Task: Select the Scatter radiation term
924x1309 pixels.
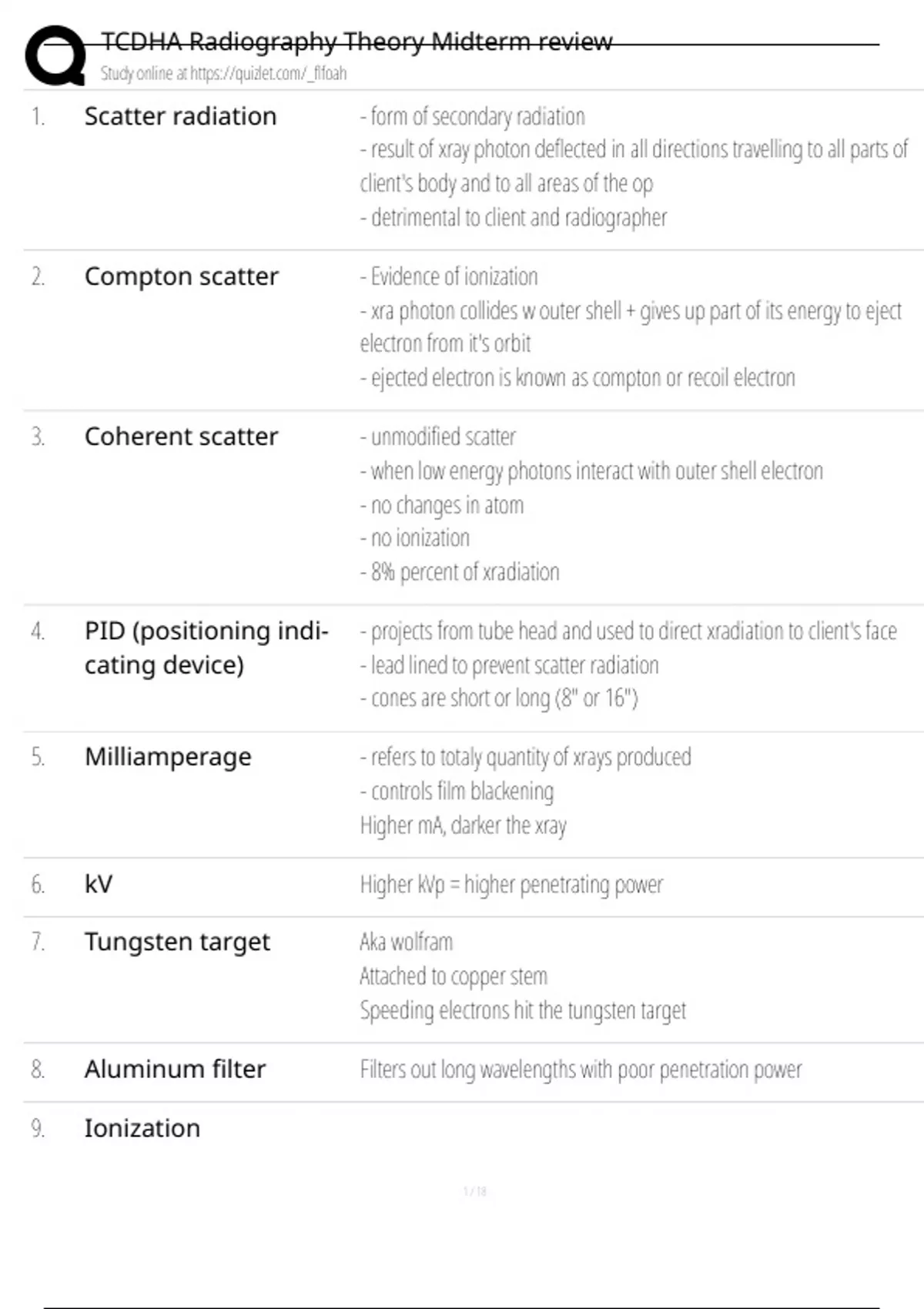Action: [x=180, y=116]
